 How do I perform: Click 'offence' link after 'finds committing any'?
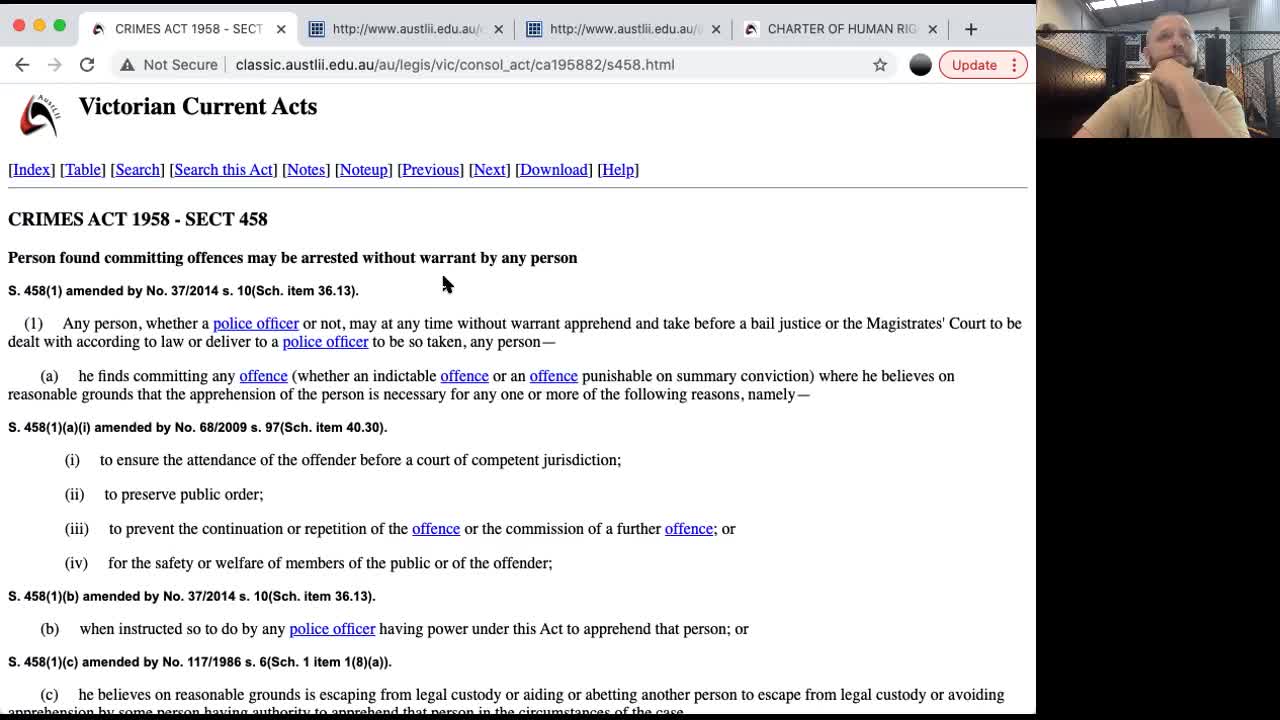[x=263, y=376]
